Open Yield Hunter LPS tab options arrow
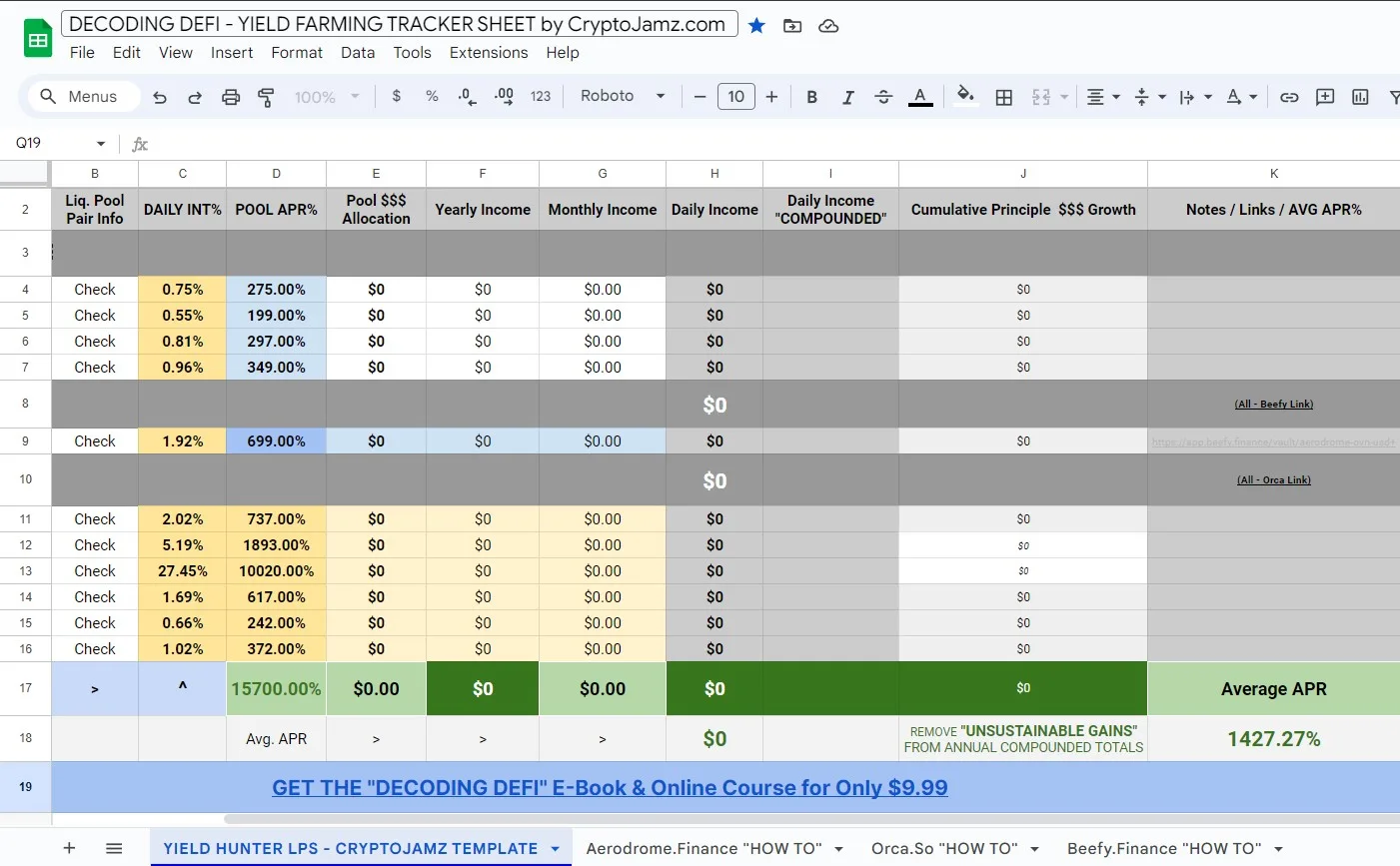This screenshot has height=866, width=1400. [556, 849]
